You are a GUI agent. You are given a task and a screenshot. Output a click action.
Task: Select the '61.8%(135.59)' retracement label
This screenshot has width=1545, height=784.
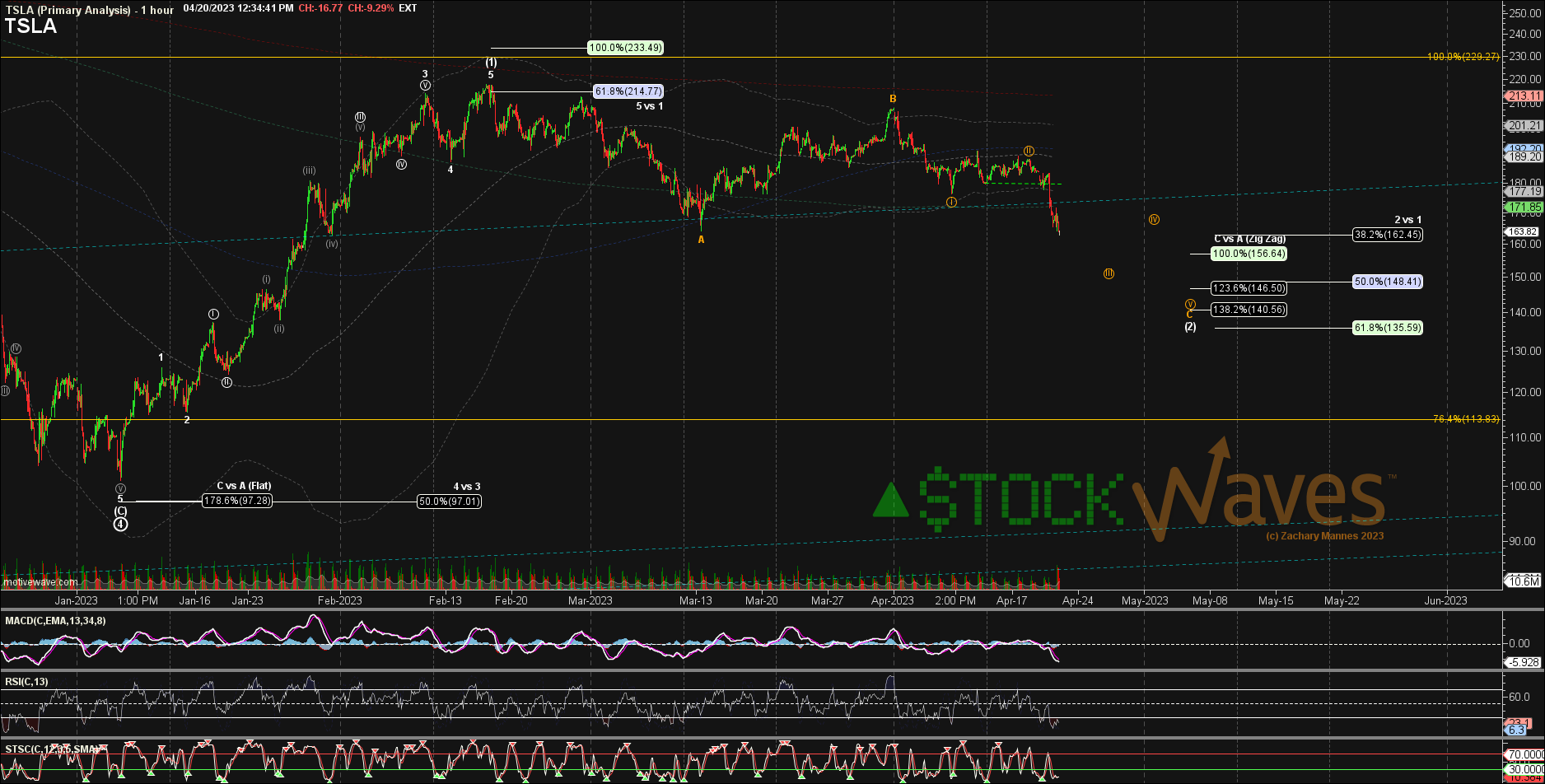click(x=1388, y=328)
